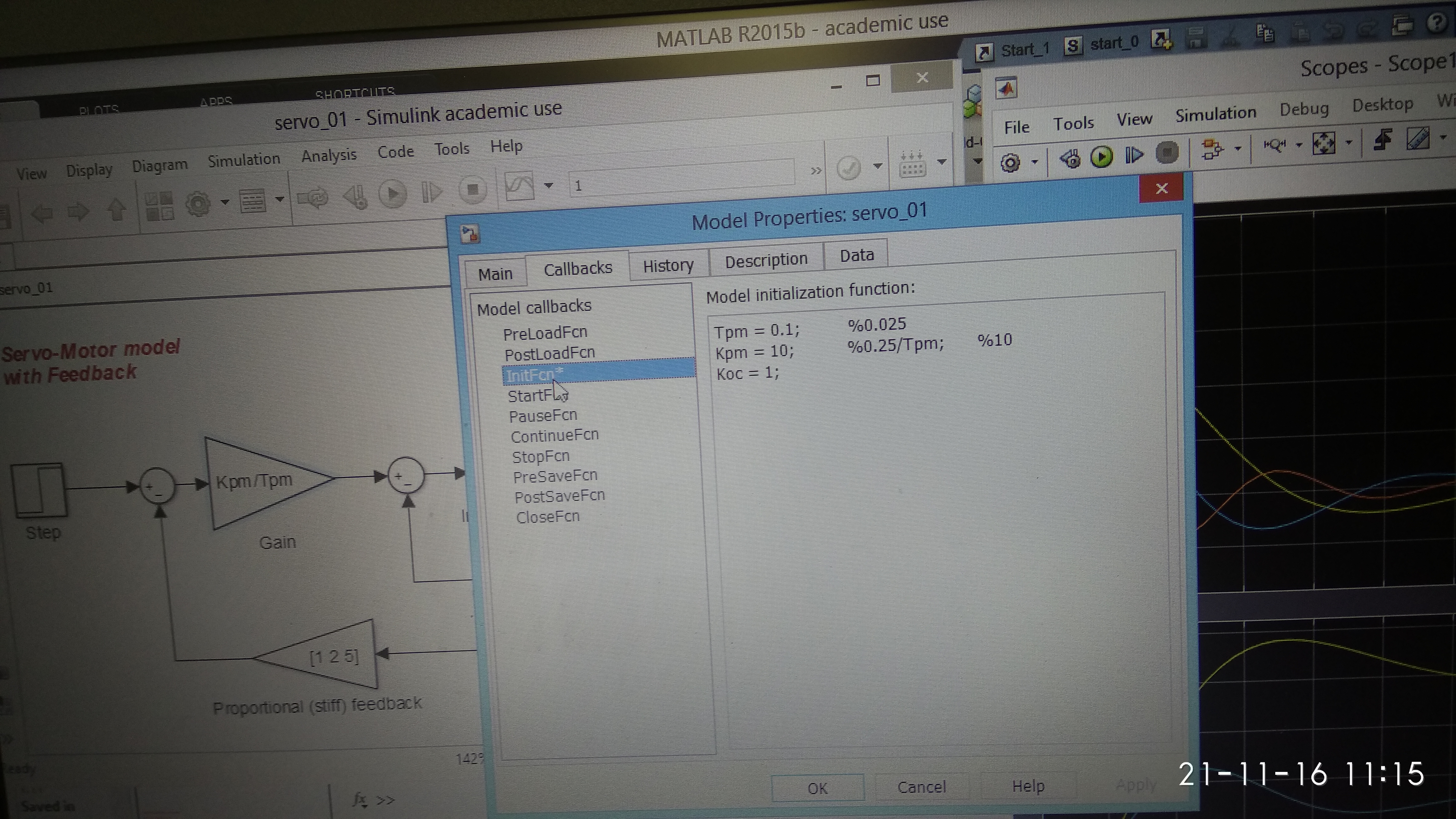Click OK in the Model Properties dialog
This screenshot has height=819, width=1456.
tap(817, 788)
